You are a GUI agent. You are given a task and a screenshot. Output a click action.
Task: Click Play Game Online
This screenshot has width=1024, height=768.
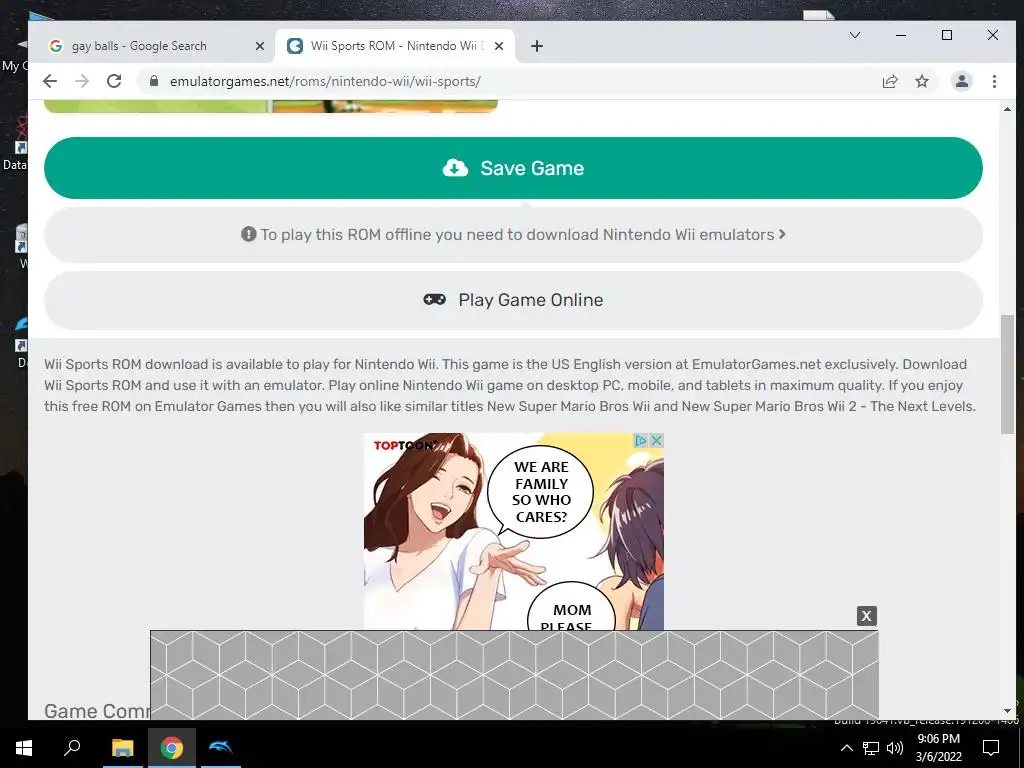[513, 300]
